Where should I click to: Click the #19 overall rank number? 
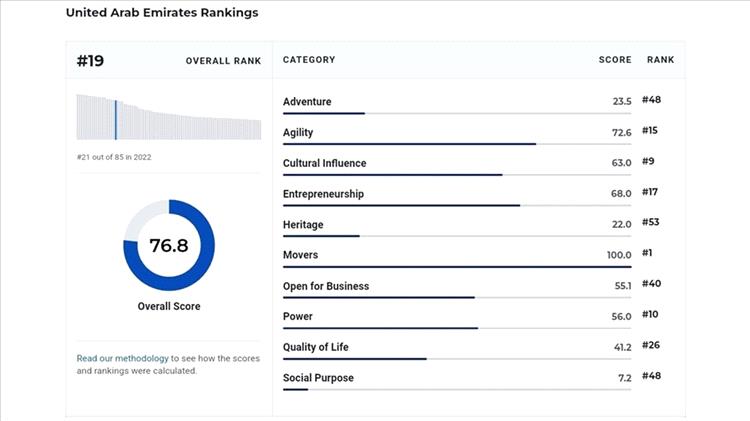[x=91, y=61]
